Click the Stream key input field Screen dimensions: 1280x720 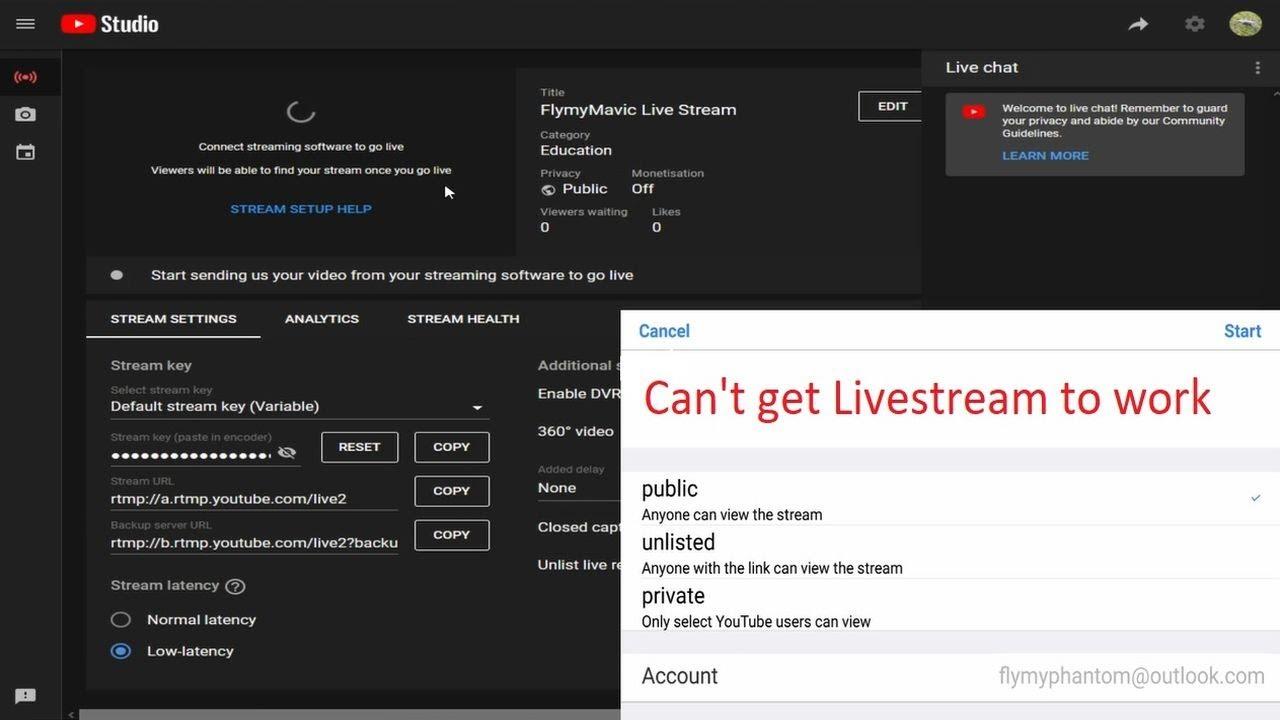[x=190, y=455]
